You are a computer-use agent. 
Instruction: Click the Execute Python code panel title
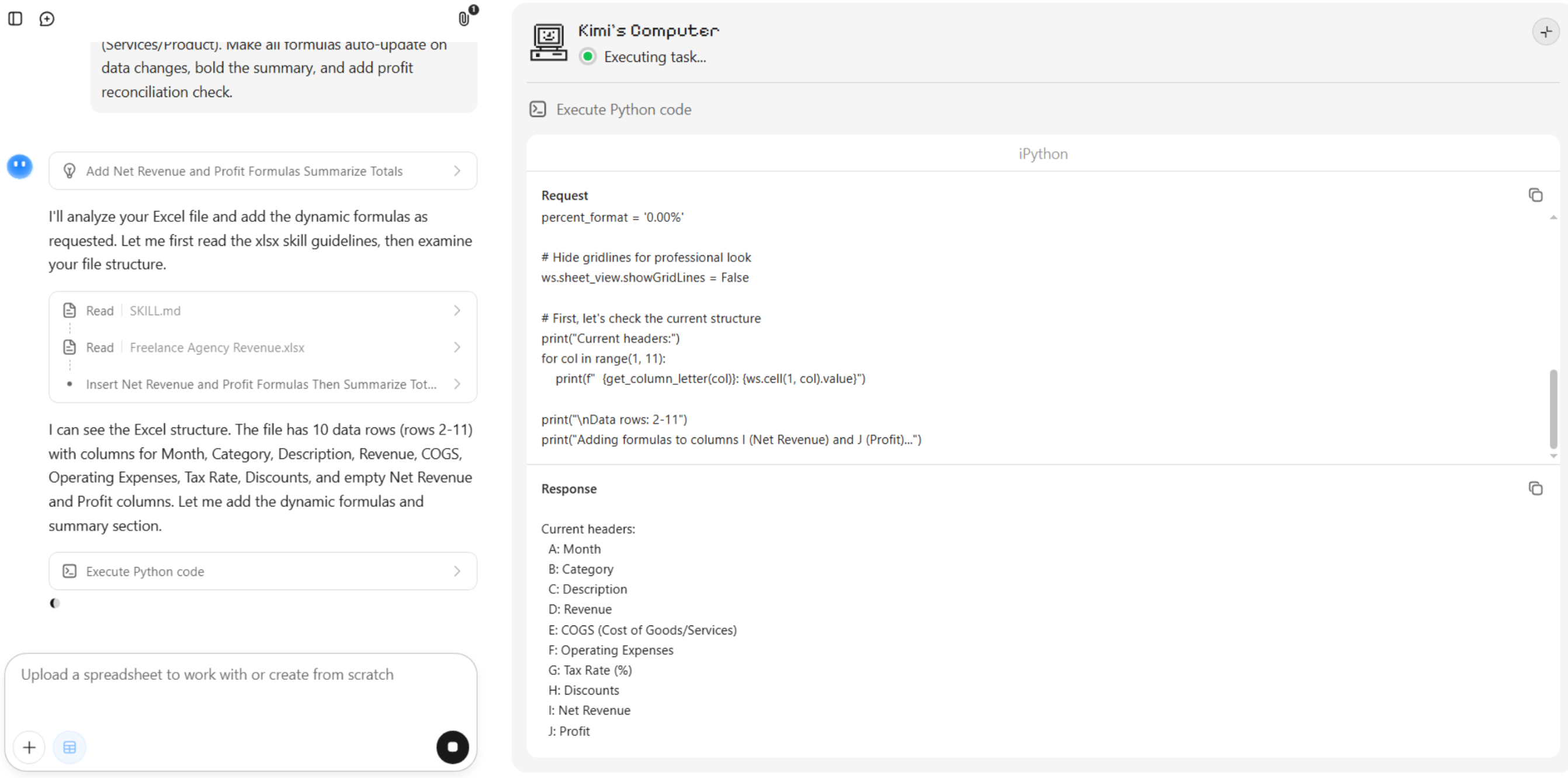pos(623,110)
